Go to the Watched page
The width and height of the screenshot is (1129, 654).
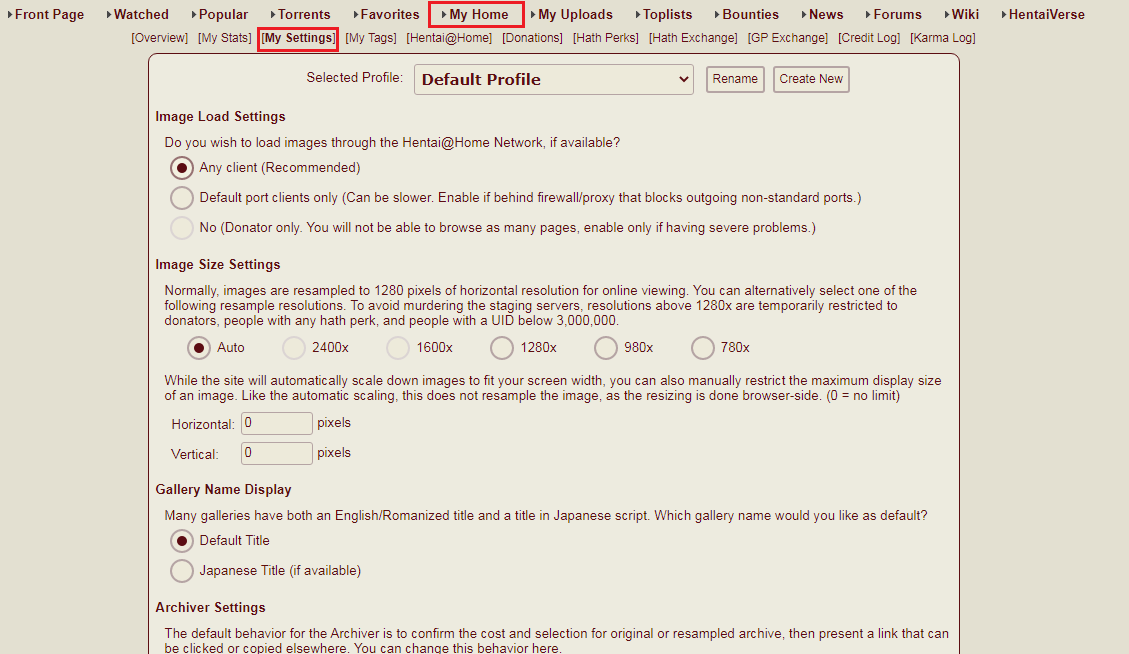(x=141, y=14)
